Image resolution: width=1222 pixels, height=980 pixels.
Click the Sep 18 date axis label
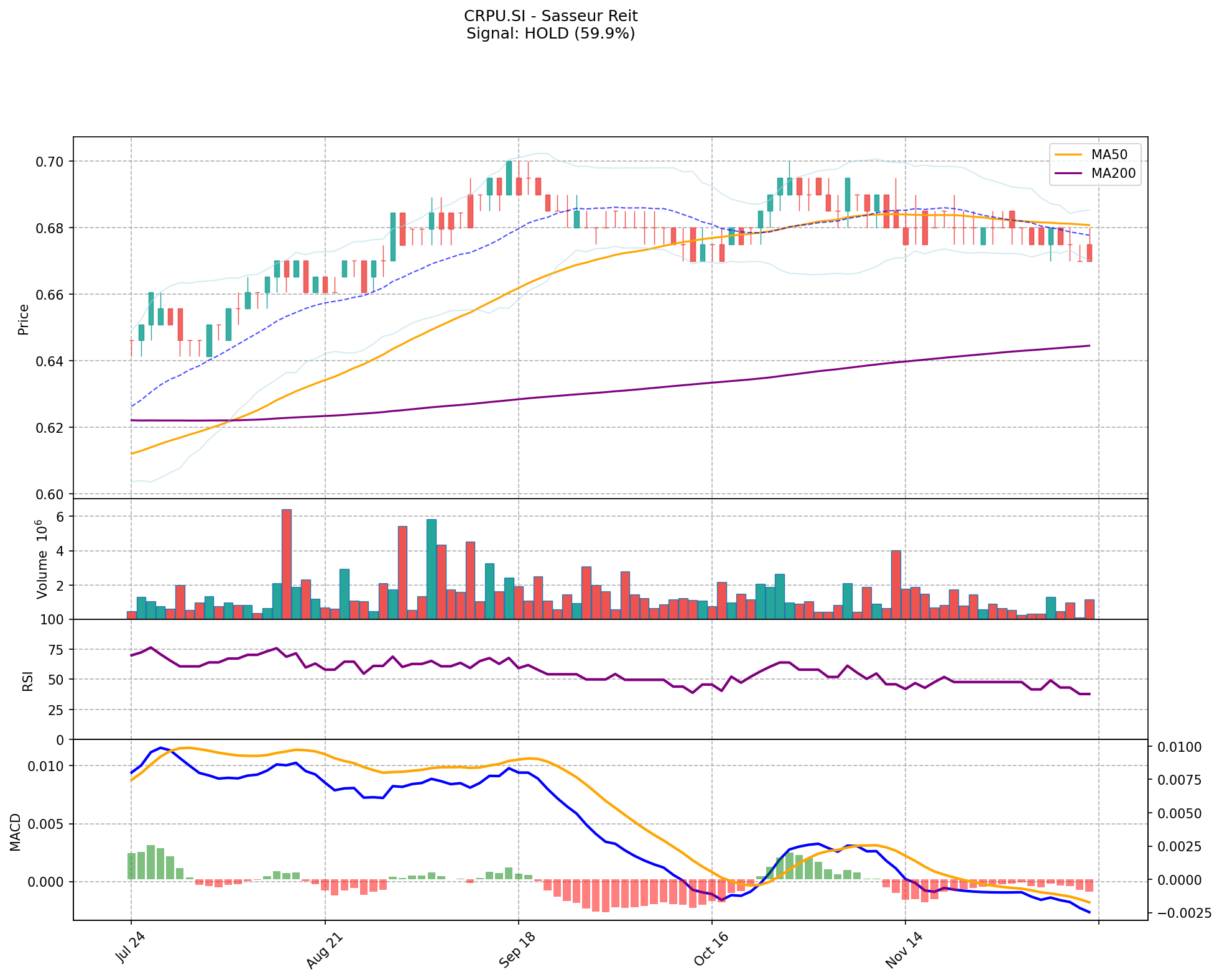(x=517, y=950)
